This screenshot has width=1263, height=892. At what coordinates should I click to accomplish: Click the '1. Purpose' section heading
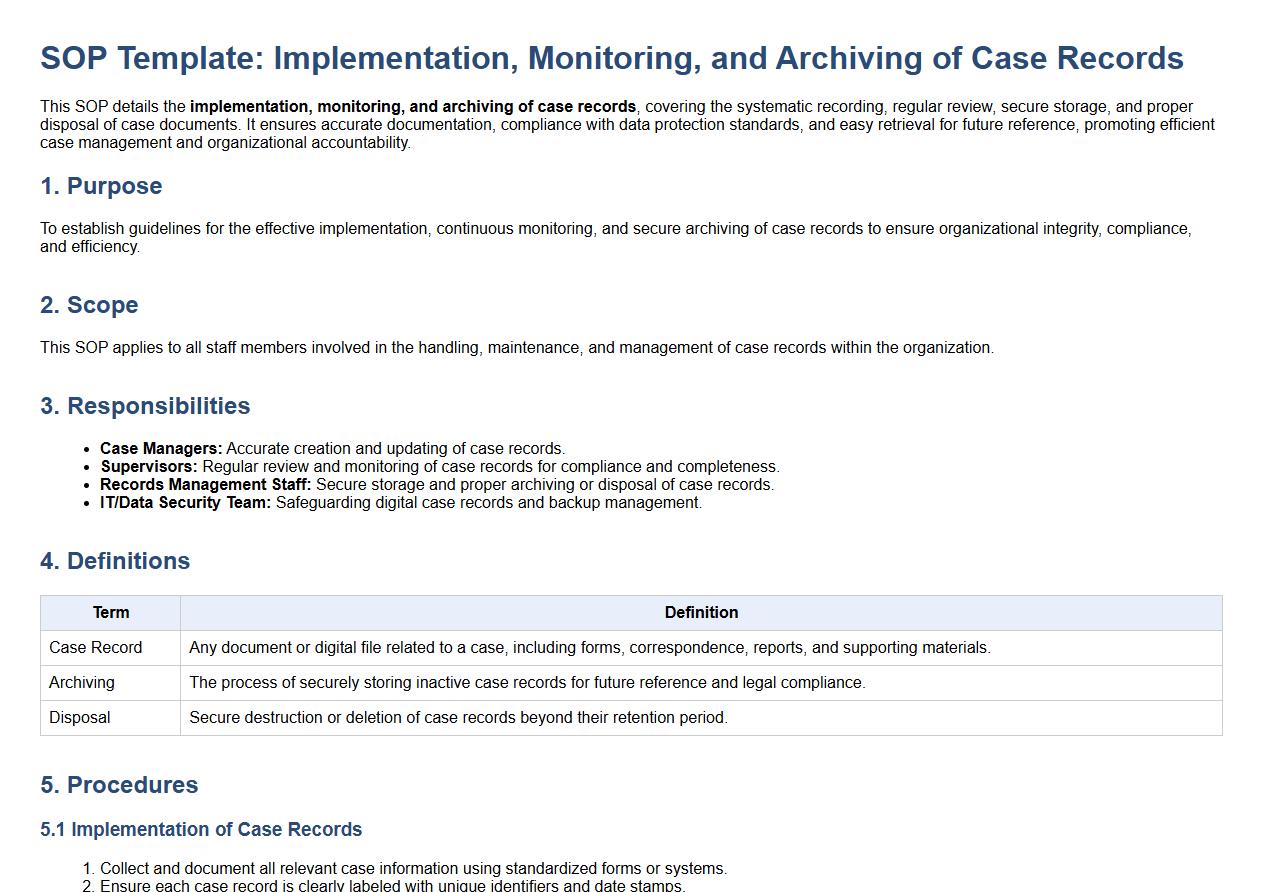[x=101, y=186]
